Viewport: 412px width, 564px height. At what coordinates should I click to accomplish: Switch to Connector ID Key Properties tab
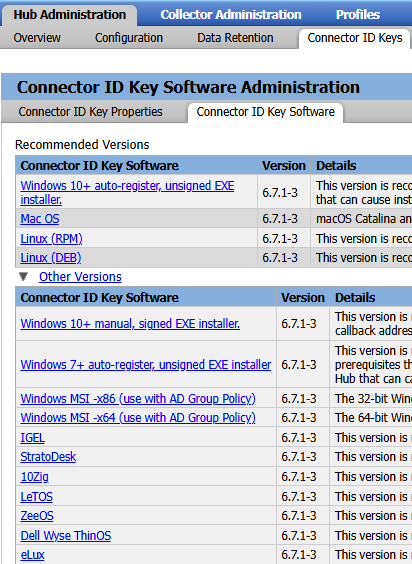tap(90, 112)
